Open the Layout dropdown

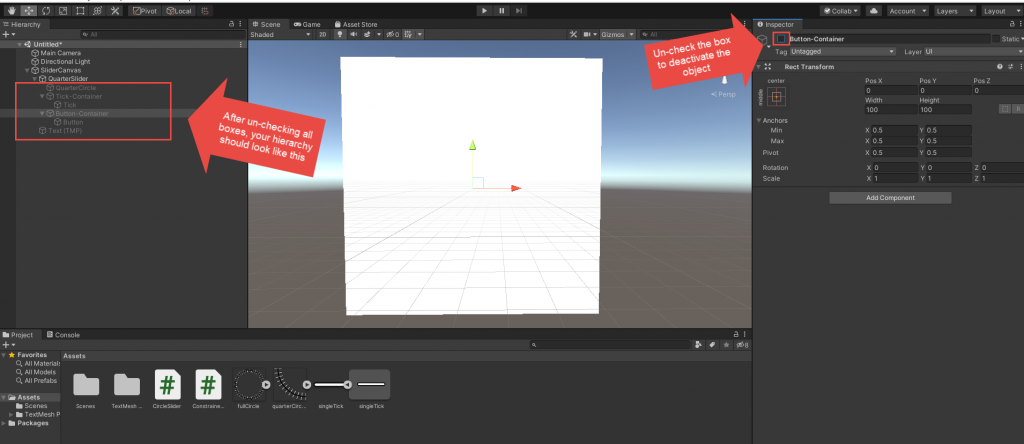pyautogui.click(x=1002, y=11)
